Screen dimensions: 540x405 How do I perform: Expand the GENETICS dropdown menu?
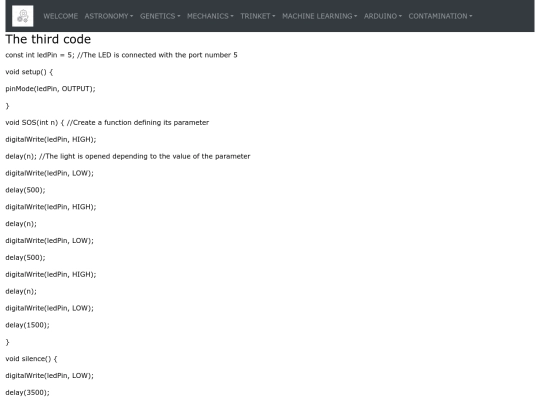click(x=160, y=16)
